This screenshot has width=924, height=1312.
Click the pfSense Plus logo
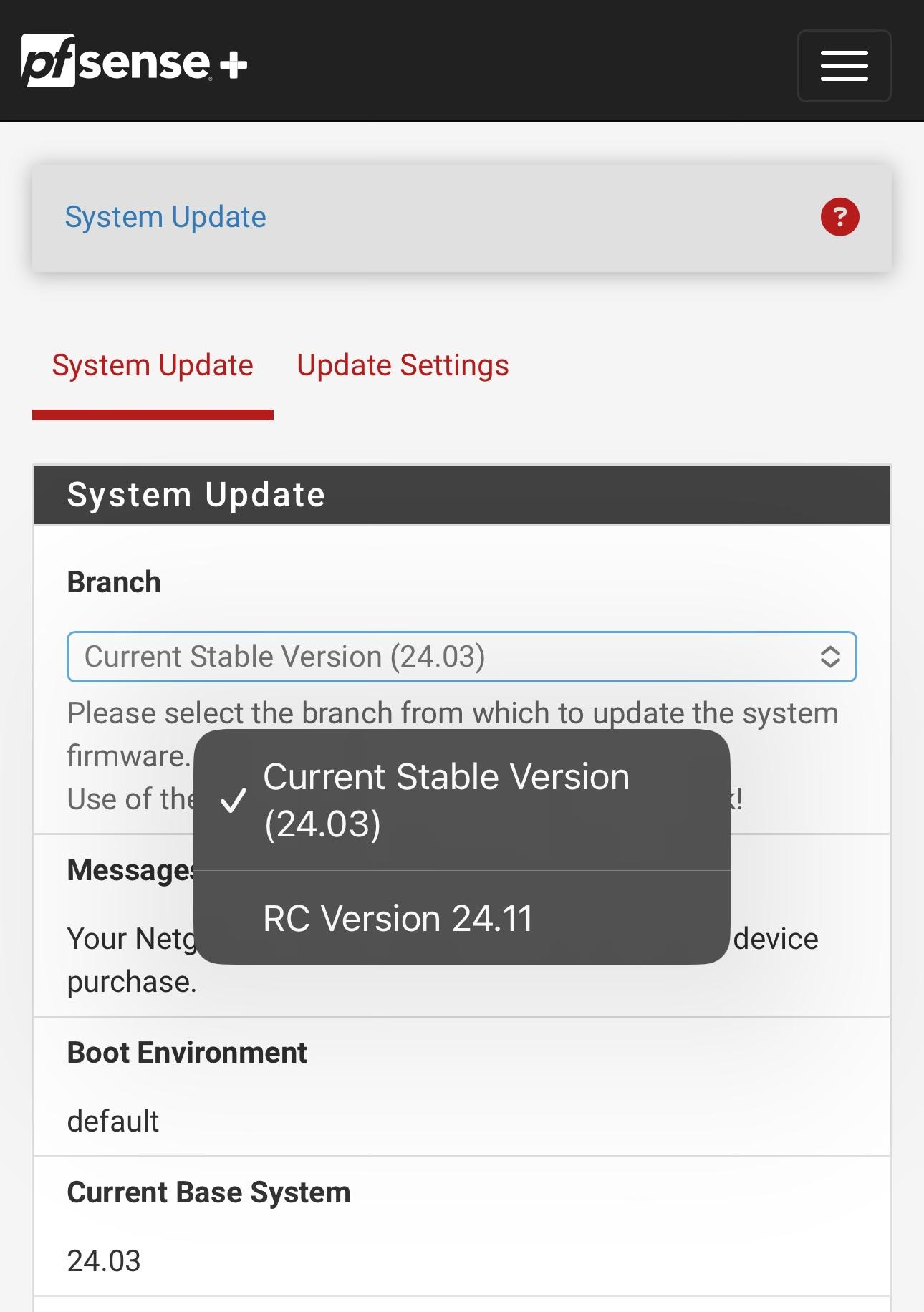(135, 61)
